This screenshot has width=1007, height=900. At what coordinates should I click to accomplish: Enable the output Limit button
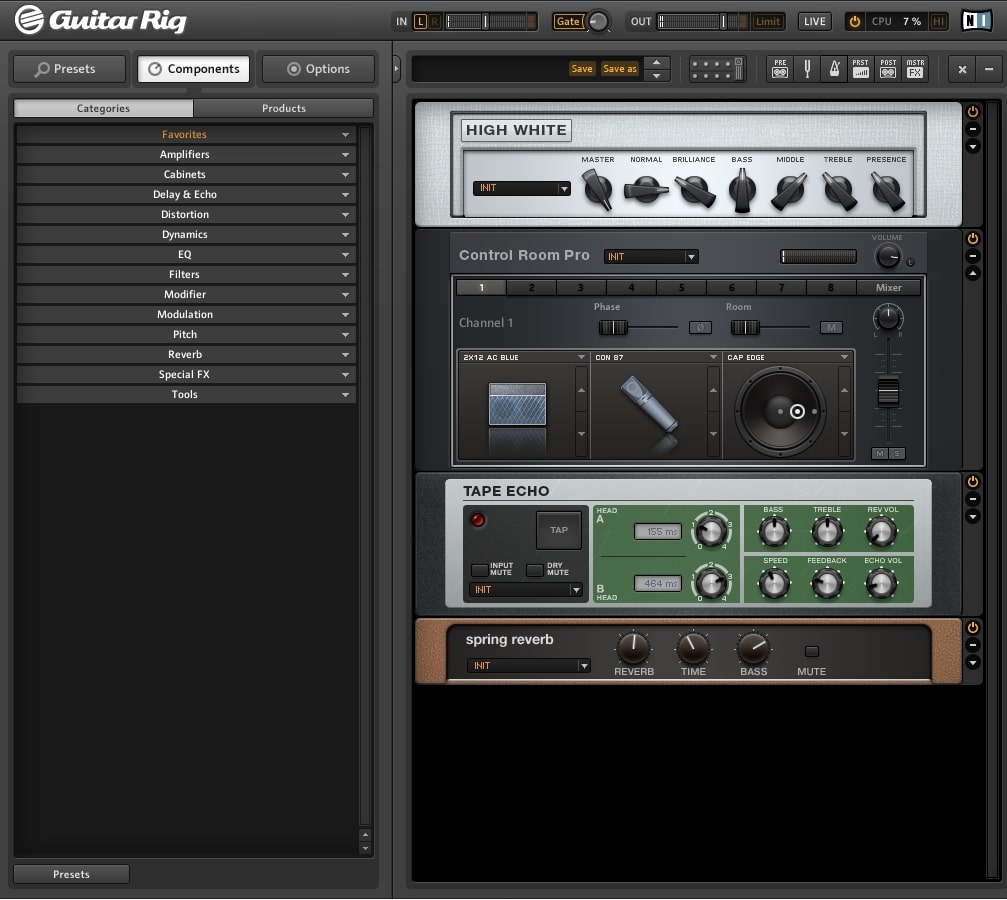[x=767, y=21]
